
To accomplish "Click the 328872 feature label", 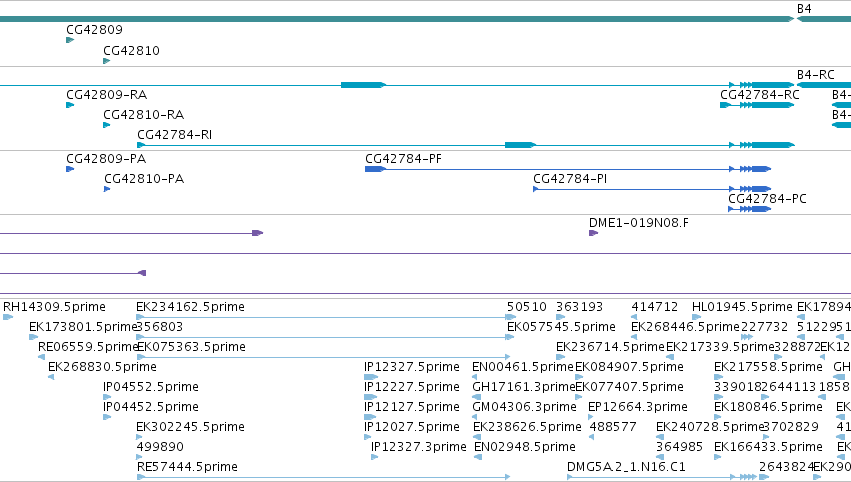I will pyautogui.click(x=798, y=347).
